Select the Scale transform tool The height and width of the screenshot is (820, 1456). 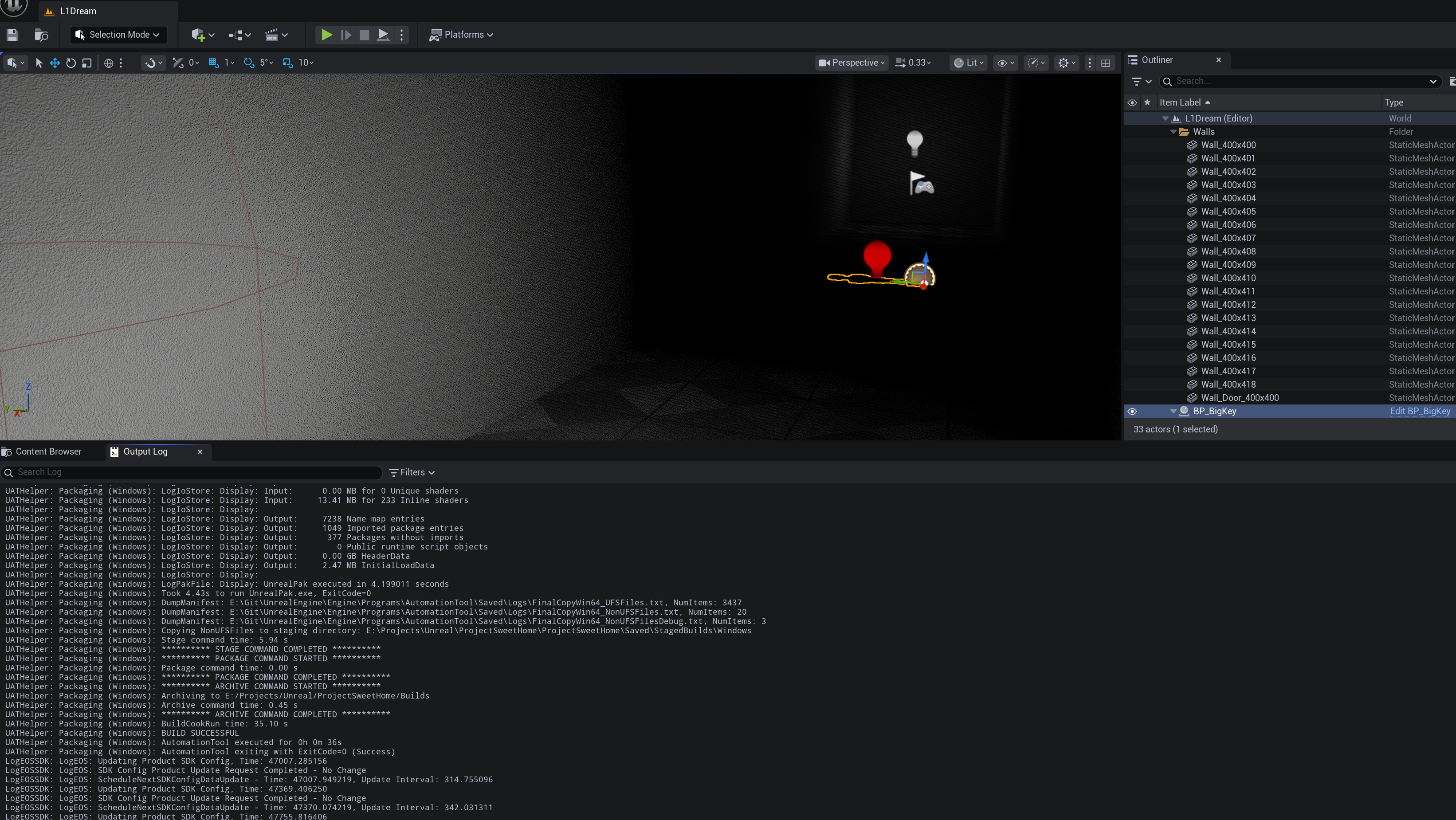(86, 63)
